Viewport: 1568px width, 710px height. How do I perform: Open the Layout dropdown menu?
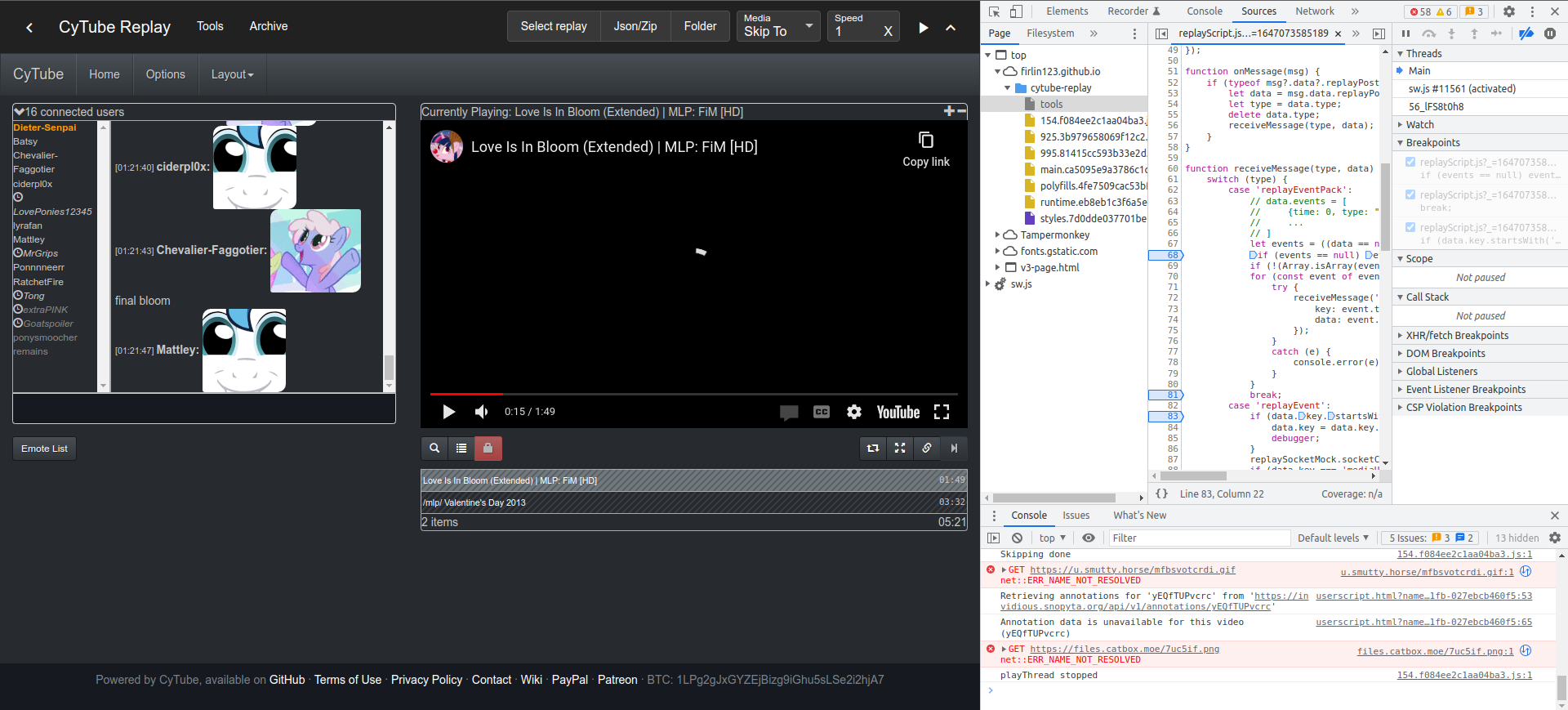(232, 74)
